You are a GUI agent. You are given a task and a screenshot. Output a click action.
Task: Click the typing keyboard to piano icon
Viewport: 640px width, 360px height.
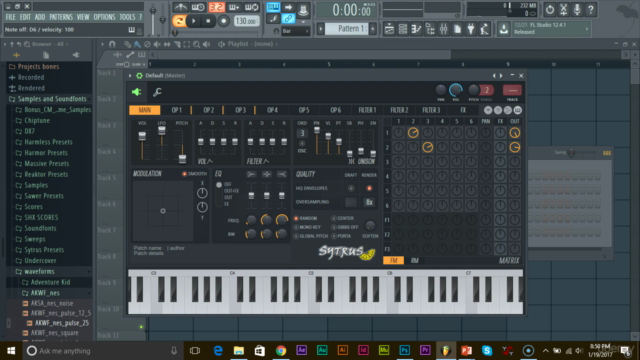(x=273, y=7)
